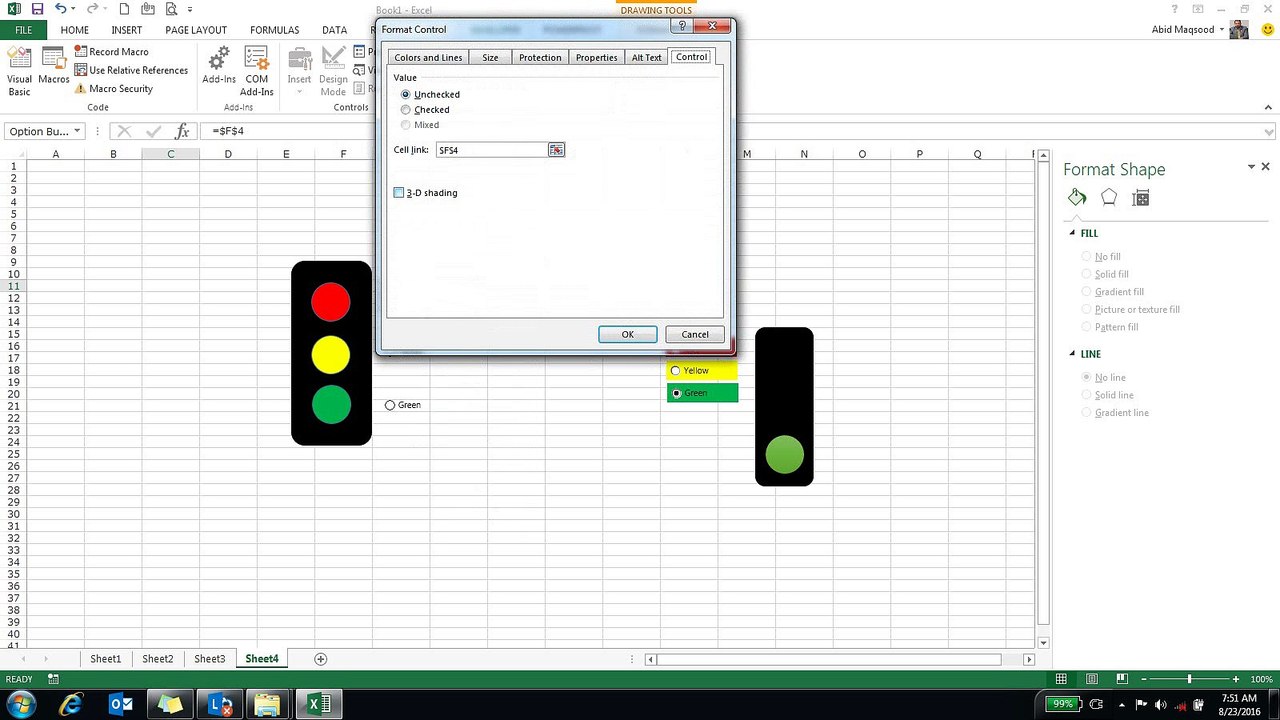Click the Format Control help question icon

tap(682, 26)
